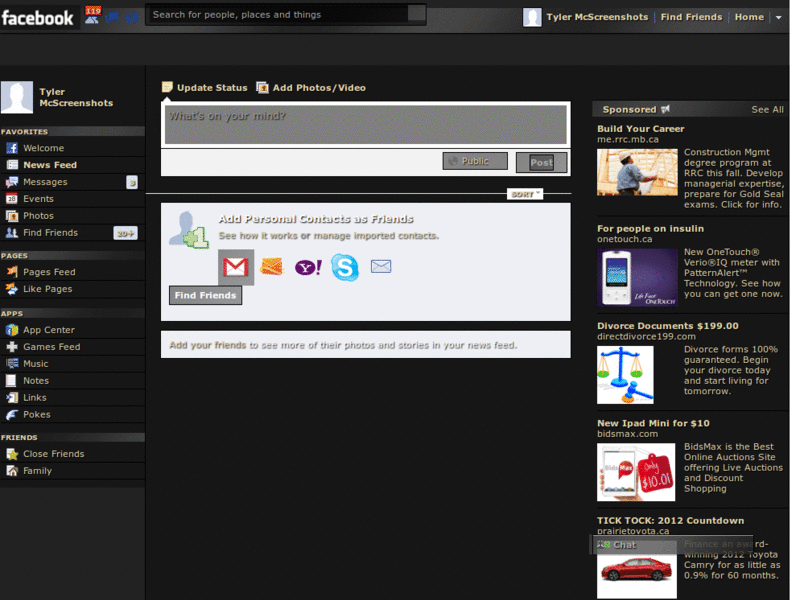Click the Update Status icon
This screenshot has width=800, height=600.
167,87
